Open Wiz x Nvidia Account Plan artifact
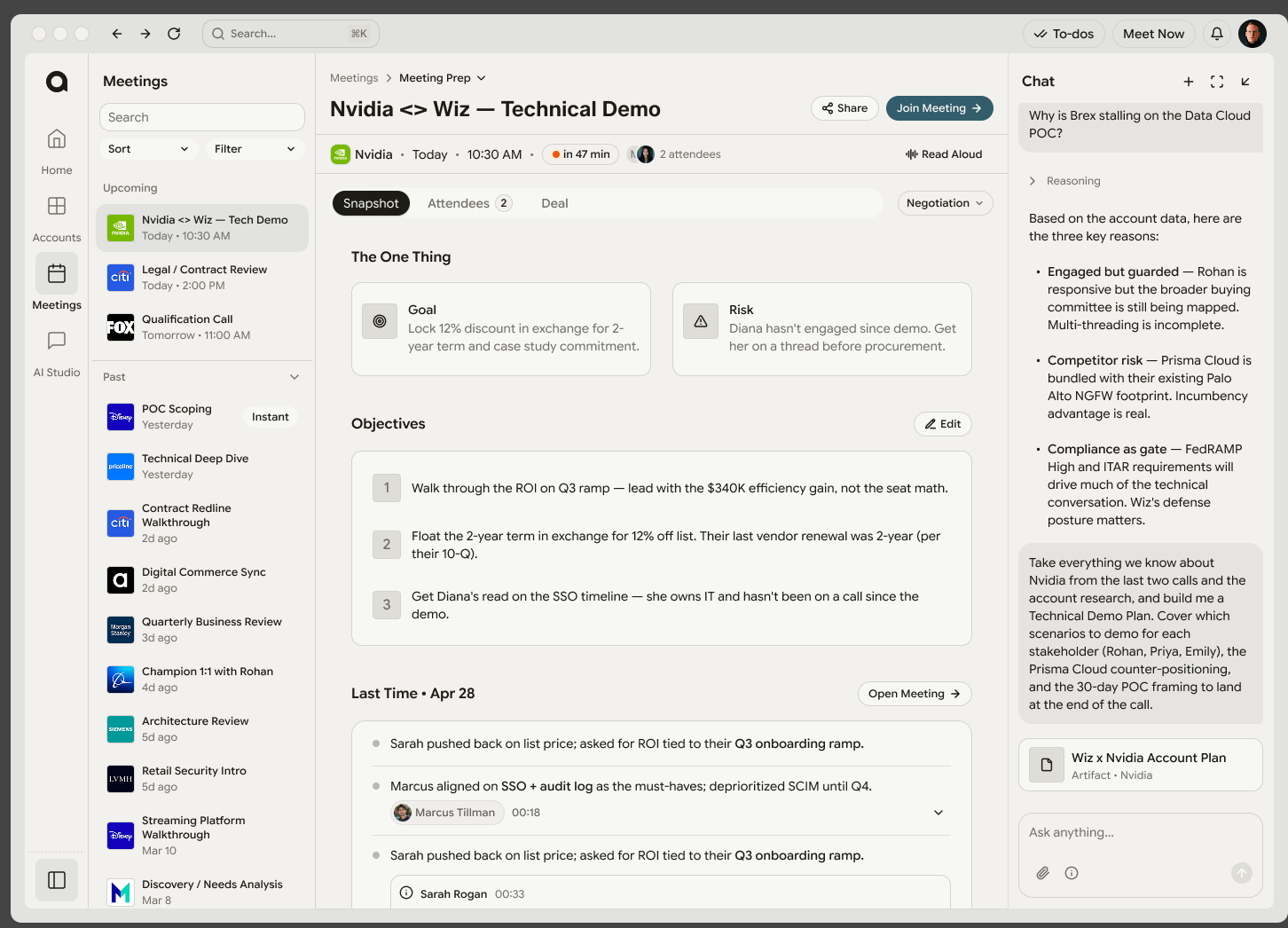The width and height of the screenshot is (1288, 928). tap(1141, 765)
